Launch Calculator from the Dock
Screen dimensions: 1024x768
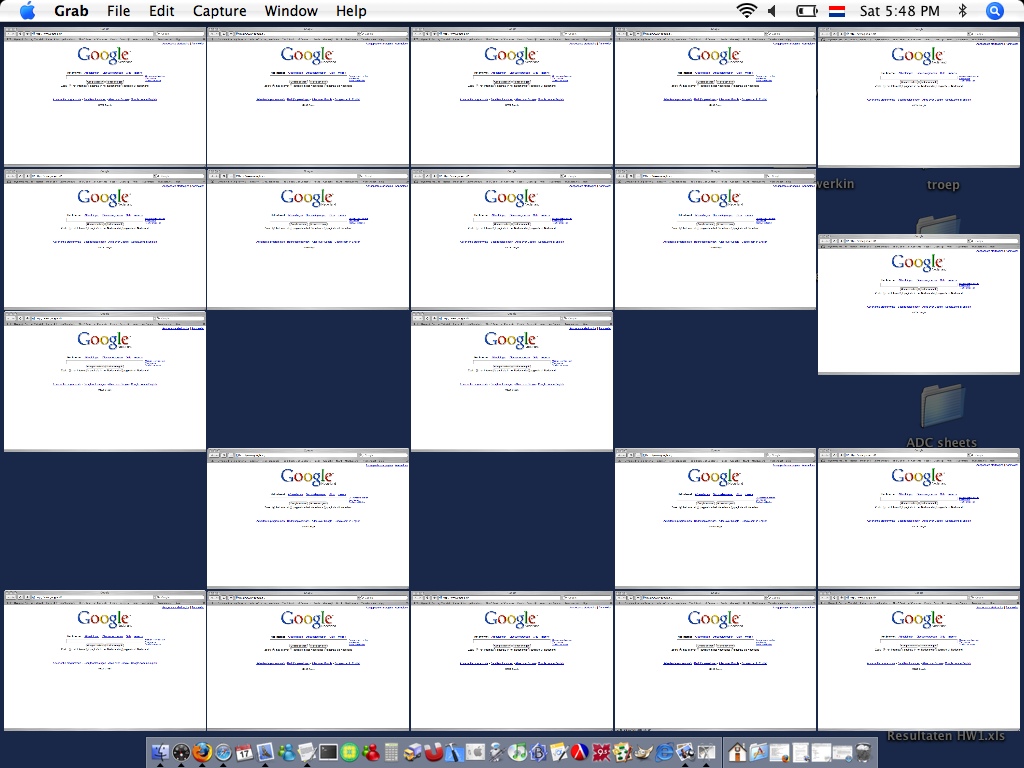point(391,753)
